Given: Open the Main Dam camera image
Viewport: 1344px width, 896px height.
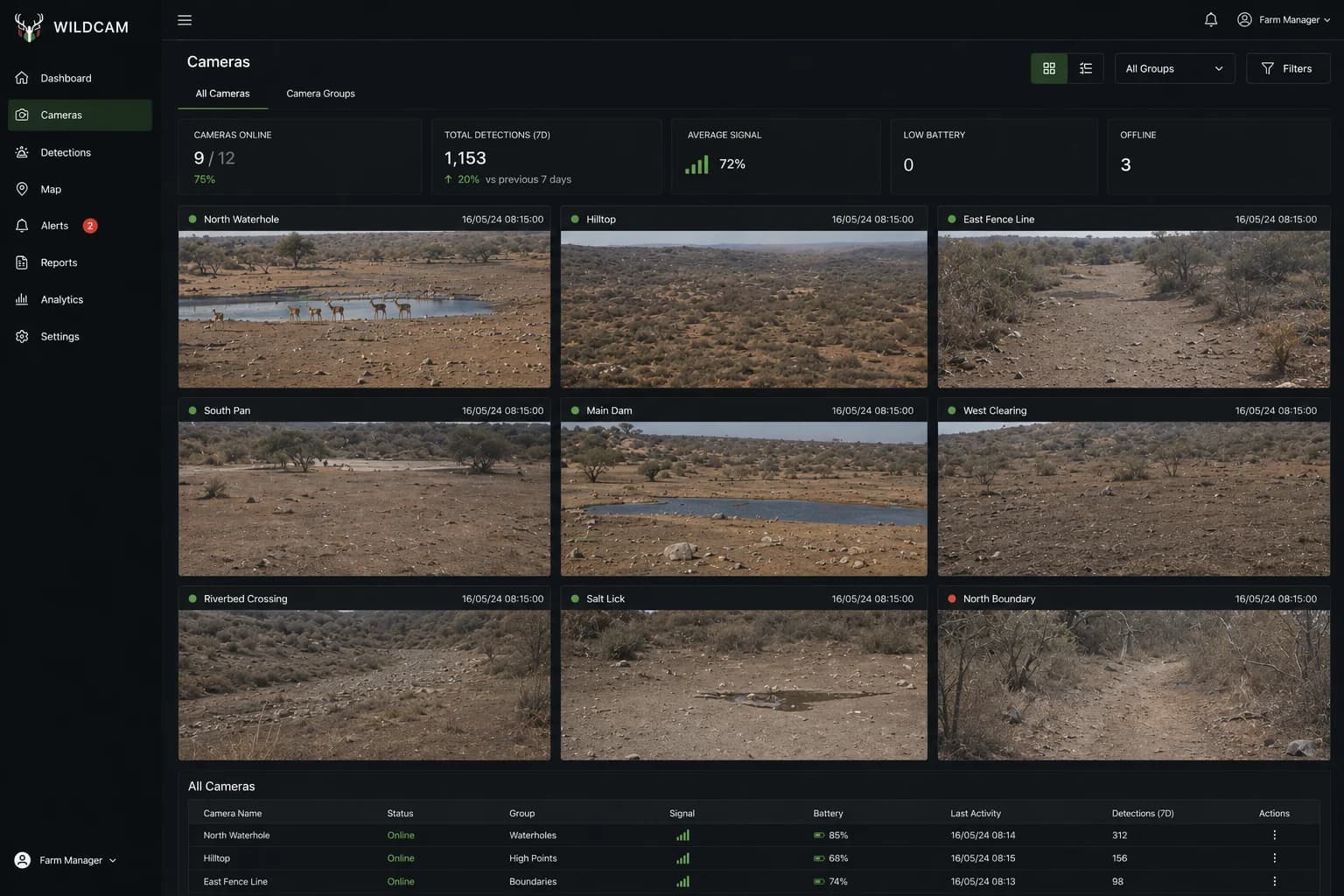Looking at the screenshot, I should 744,499.
